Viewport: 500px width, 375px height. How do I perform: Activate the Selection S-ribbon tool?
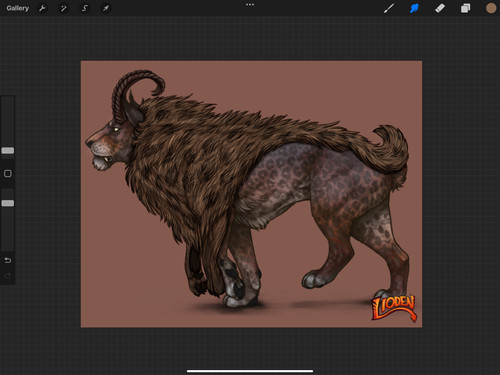pyautogui.click(x=85, y=8)
